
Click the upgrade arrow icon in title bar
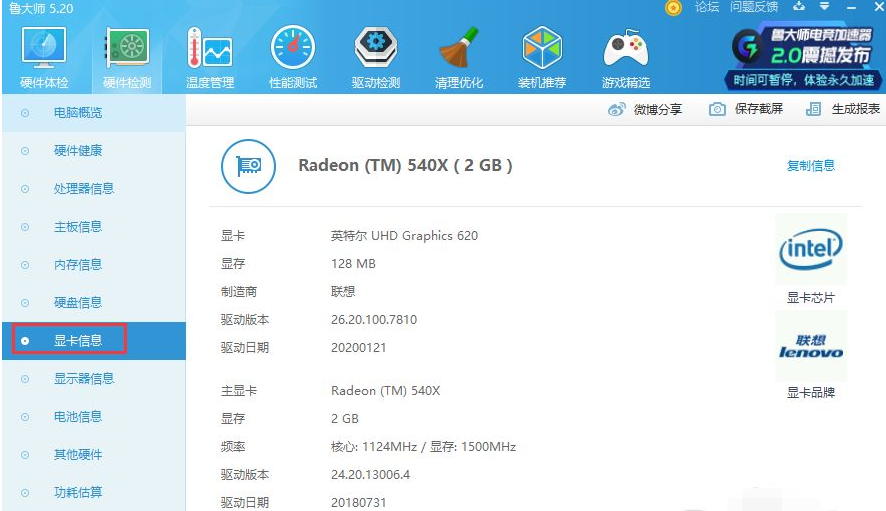tap(799, 6)
